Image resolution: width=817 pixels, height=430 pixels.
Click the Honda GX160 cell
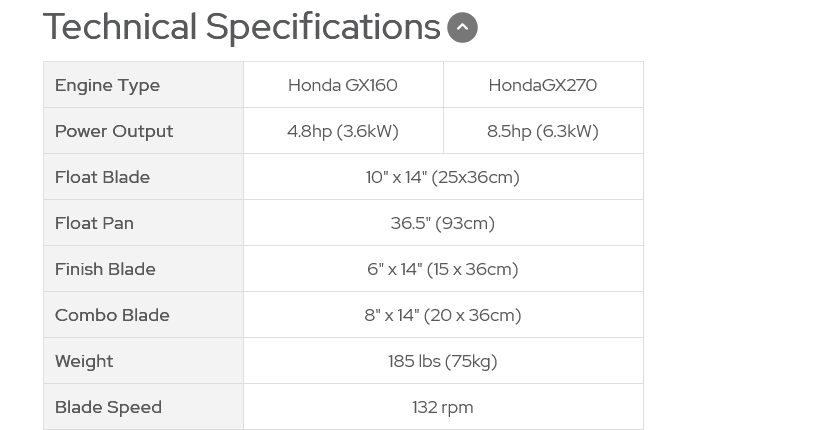[x=343, y=85]
